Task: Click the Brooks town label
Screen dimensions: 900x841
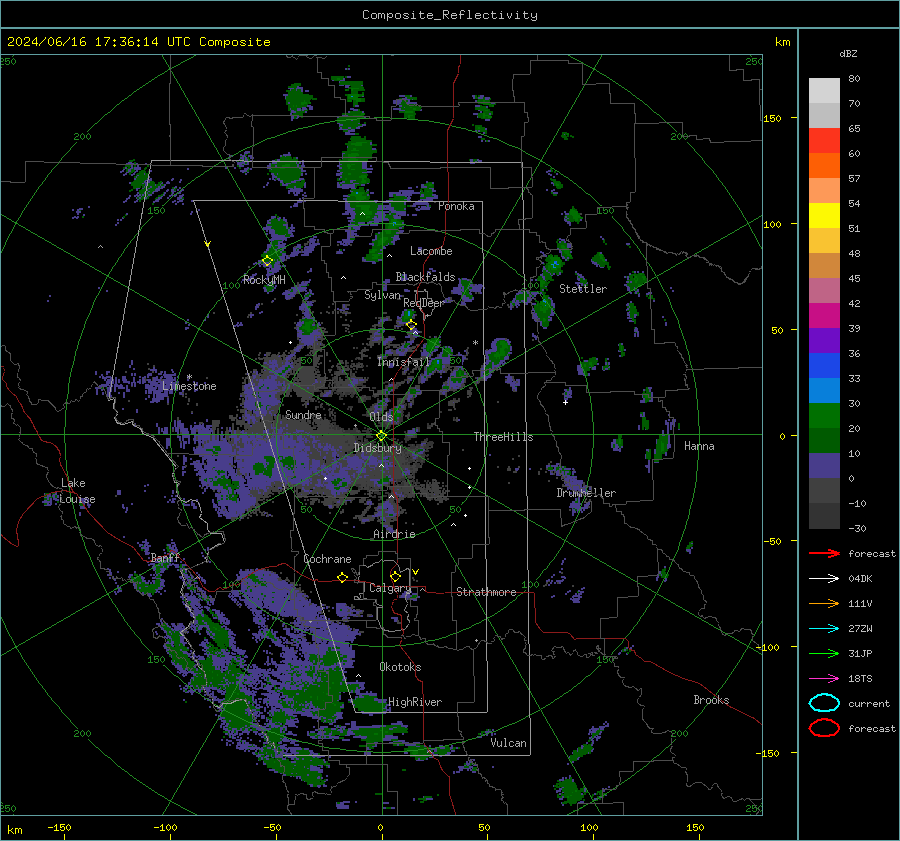Action: pos(711,700)
